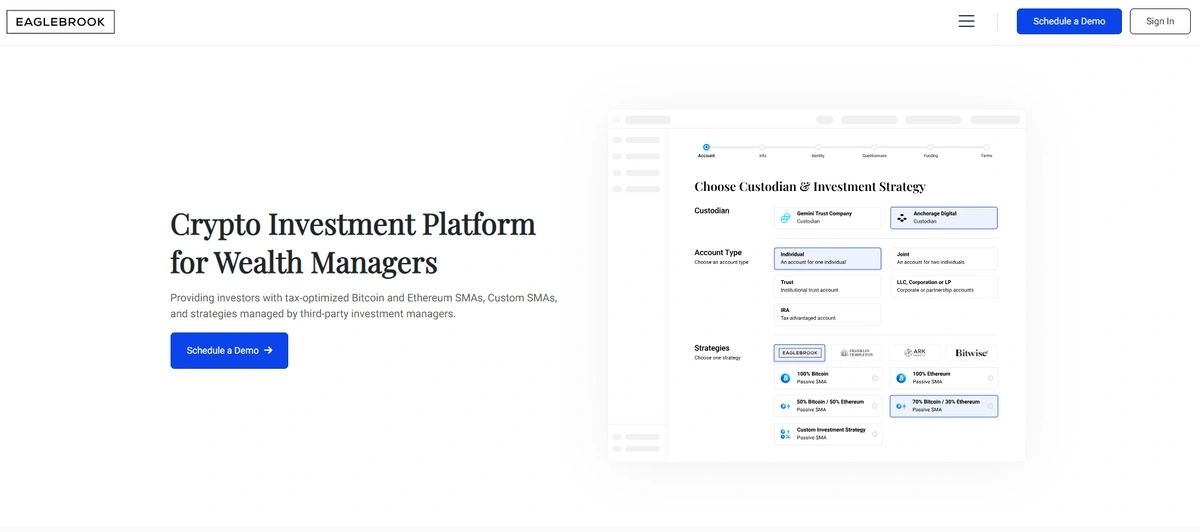Click the 'Choose Custodian & Investment Strategy' heading
This screenshot has width=1200, height=532.
(810, 187)
